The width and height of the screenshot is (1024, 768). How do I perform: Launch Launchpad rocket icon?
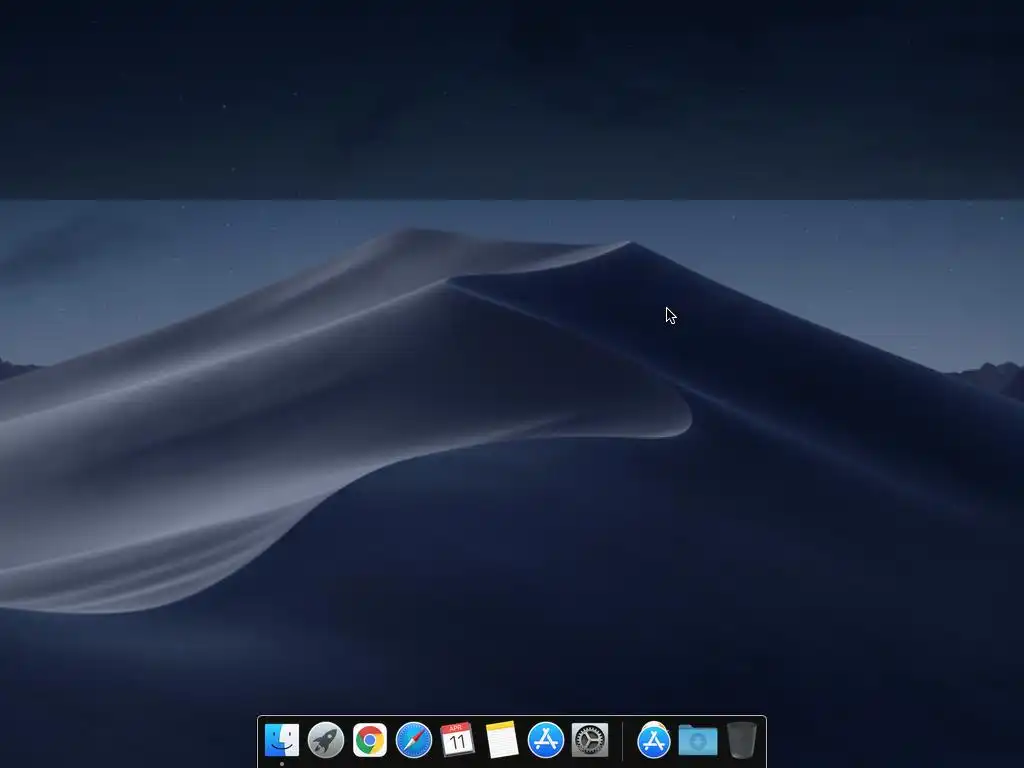[x=326, y=740]
